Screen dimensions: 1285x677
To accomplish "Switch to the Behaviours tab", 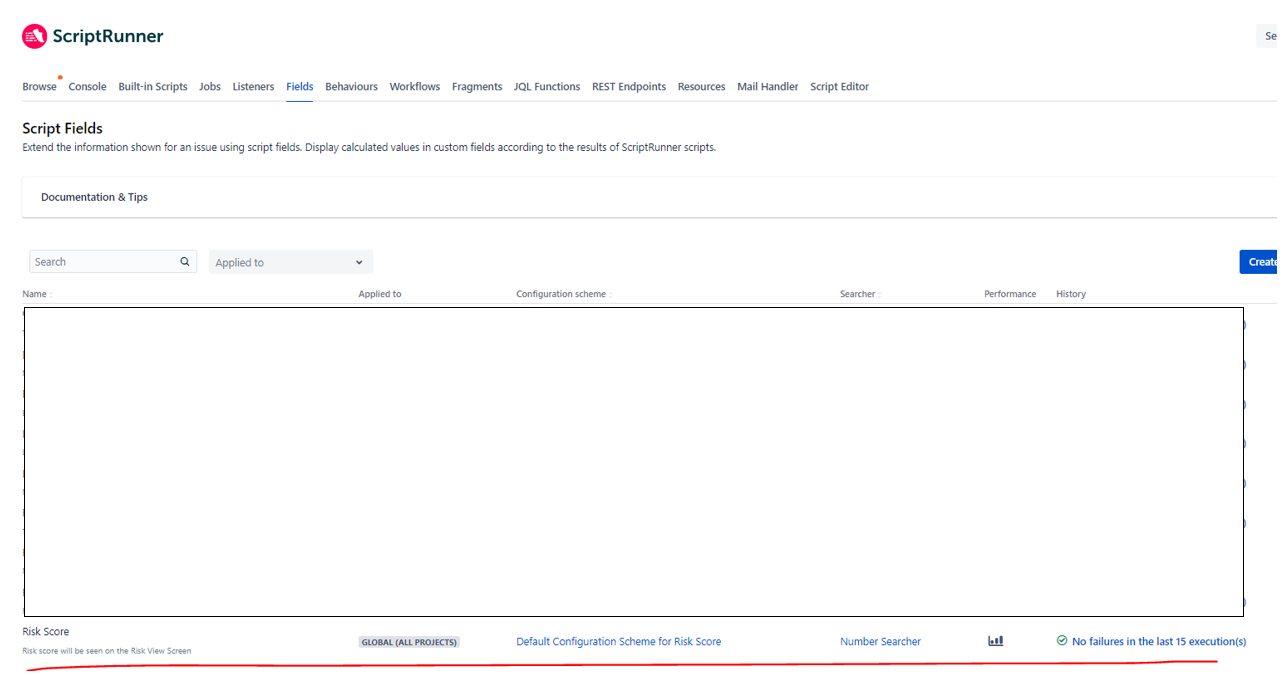I will [352, 87].
